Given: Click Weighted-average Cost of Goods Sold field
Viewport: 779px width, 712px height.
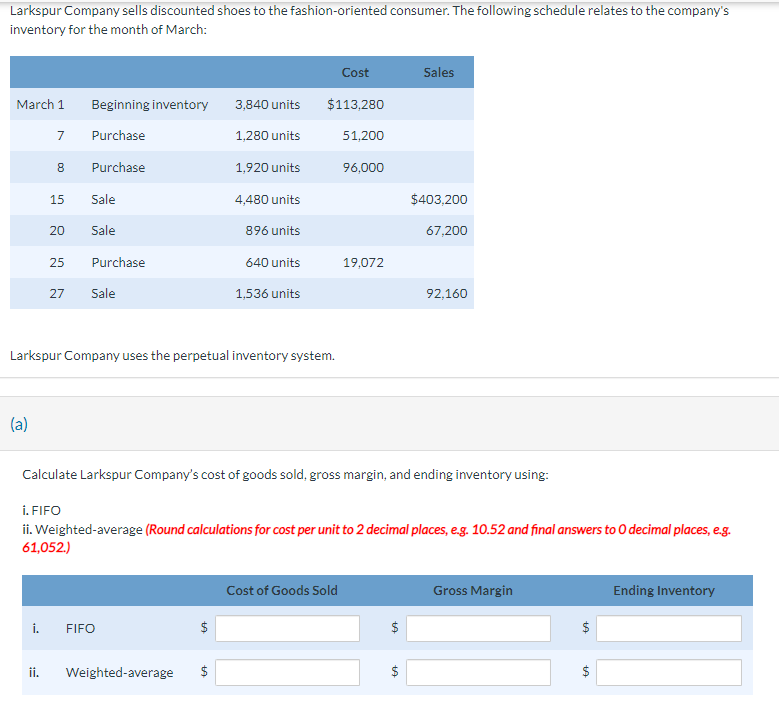Looking at the screenshot, I should pos(287,672).
